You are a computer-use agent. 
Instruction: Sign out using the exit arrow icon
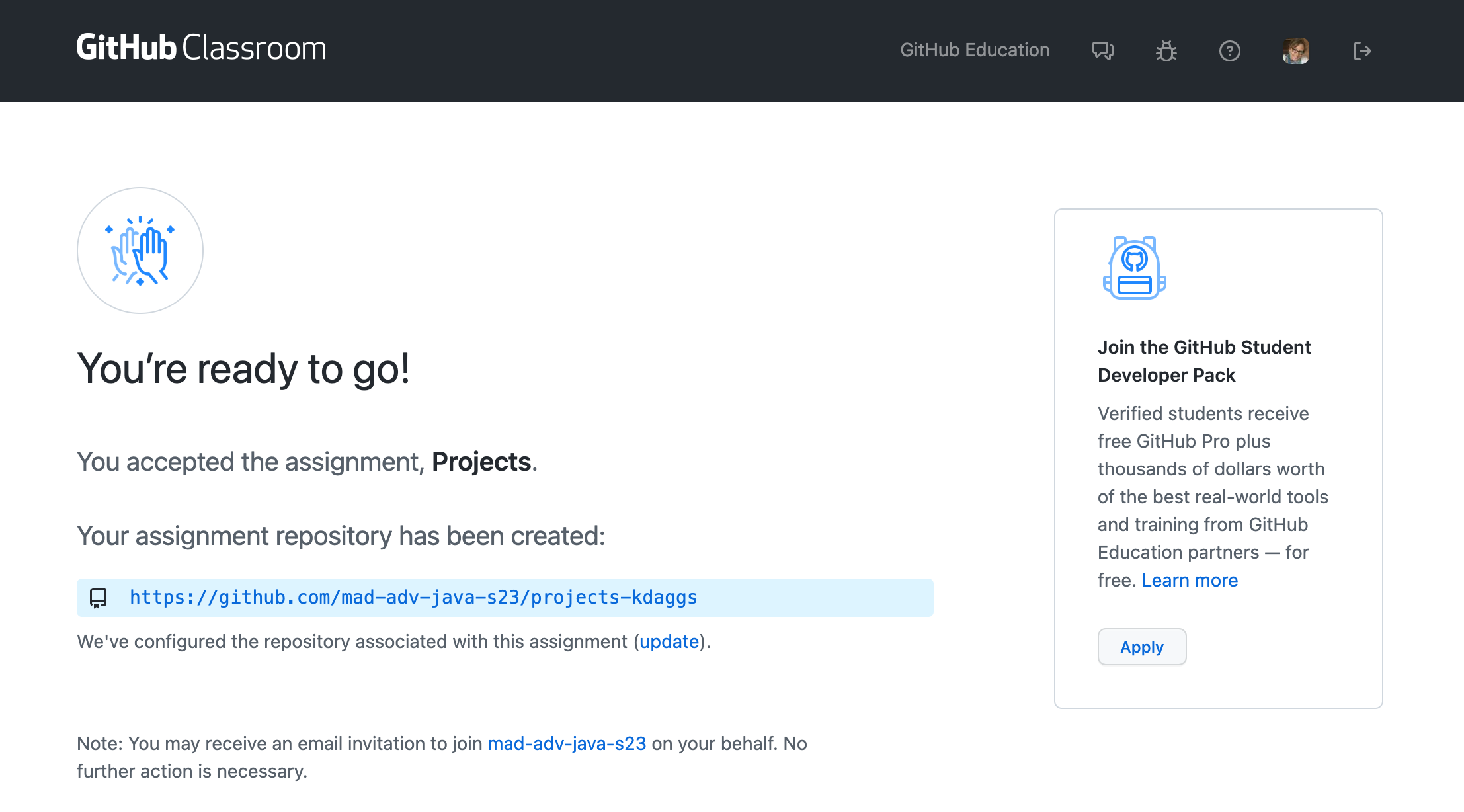(x=1362, y=51)
